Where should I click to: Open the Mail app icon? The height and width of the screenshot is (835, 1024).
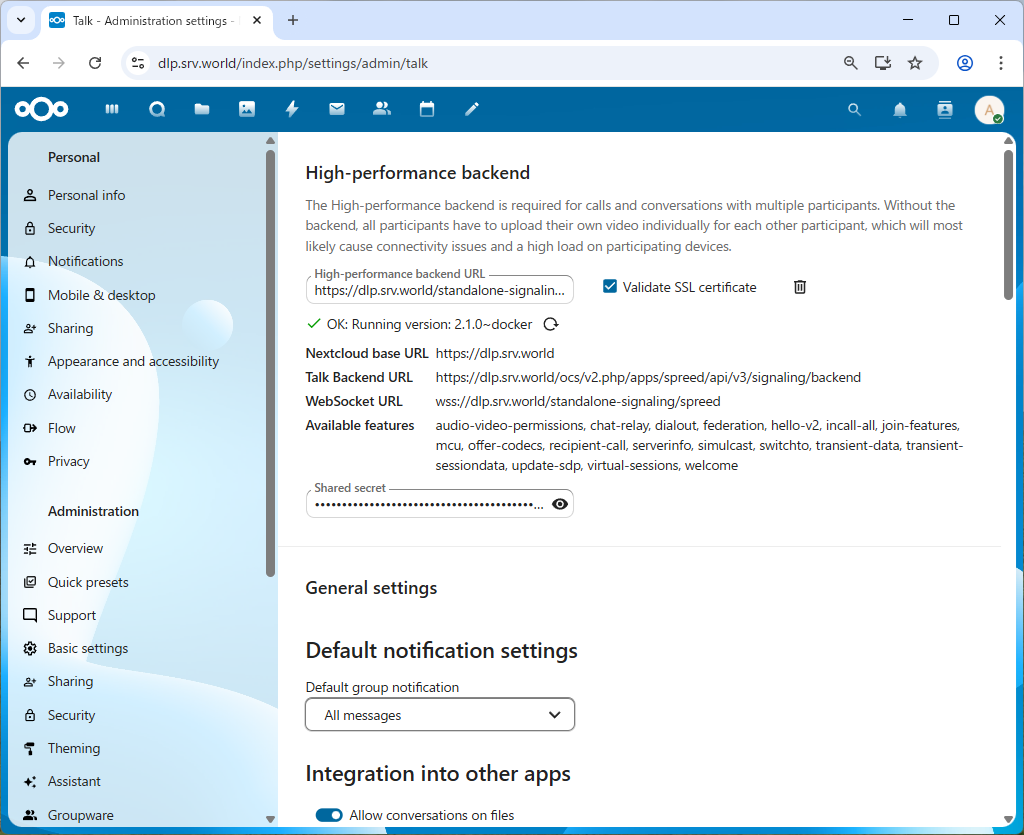tap(337, 109)
